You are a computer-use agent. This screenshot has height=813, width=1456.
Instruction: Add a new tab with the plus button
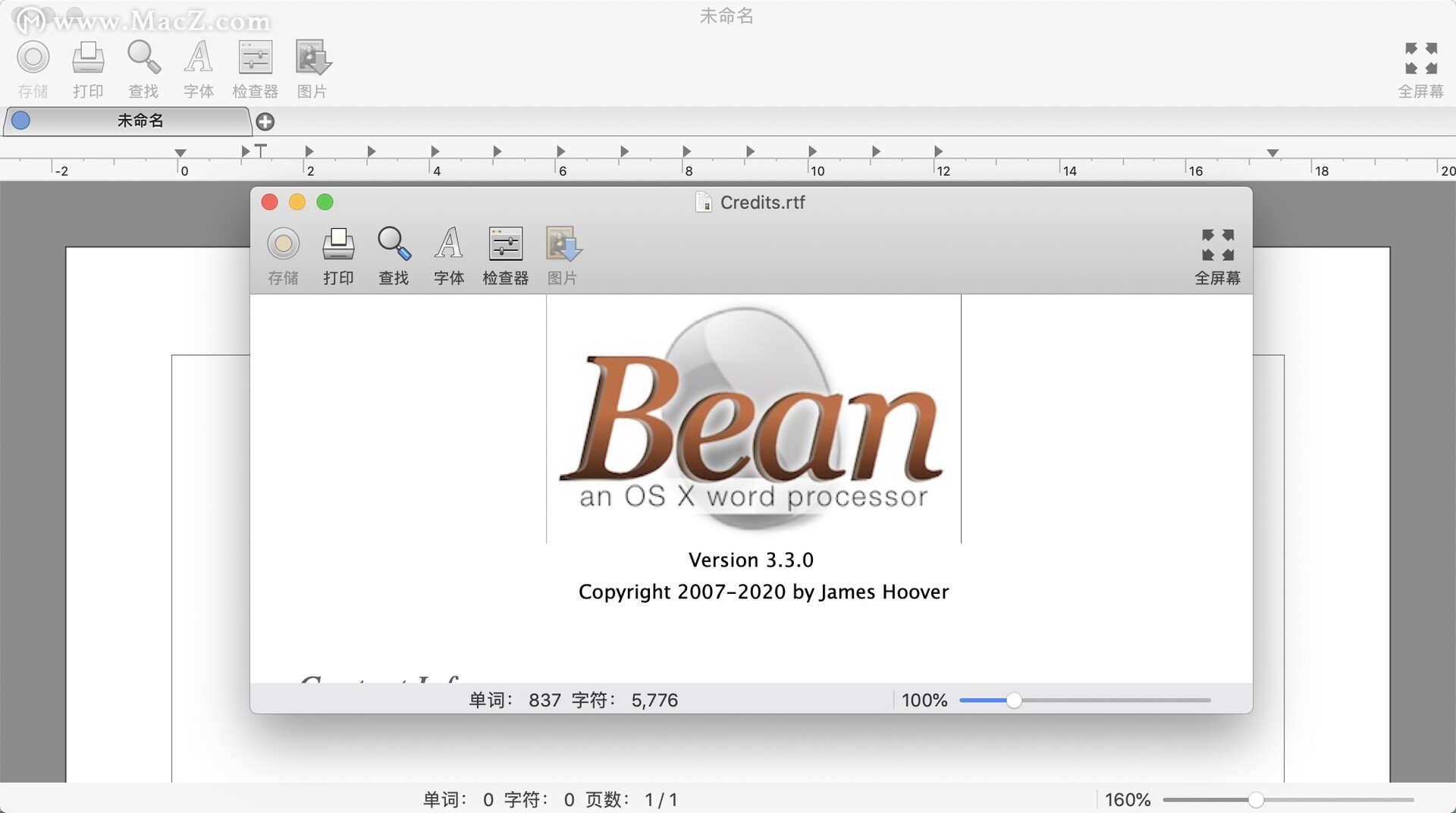265,121
